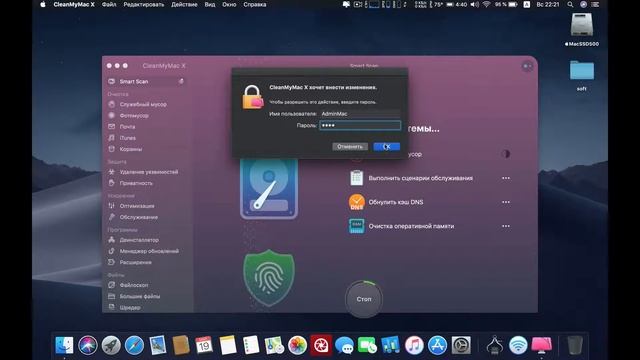640x360 pixels.
Task: Open Фотомусор module in sidebar
Action: click(x=129, y=116)
